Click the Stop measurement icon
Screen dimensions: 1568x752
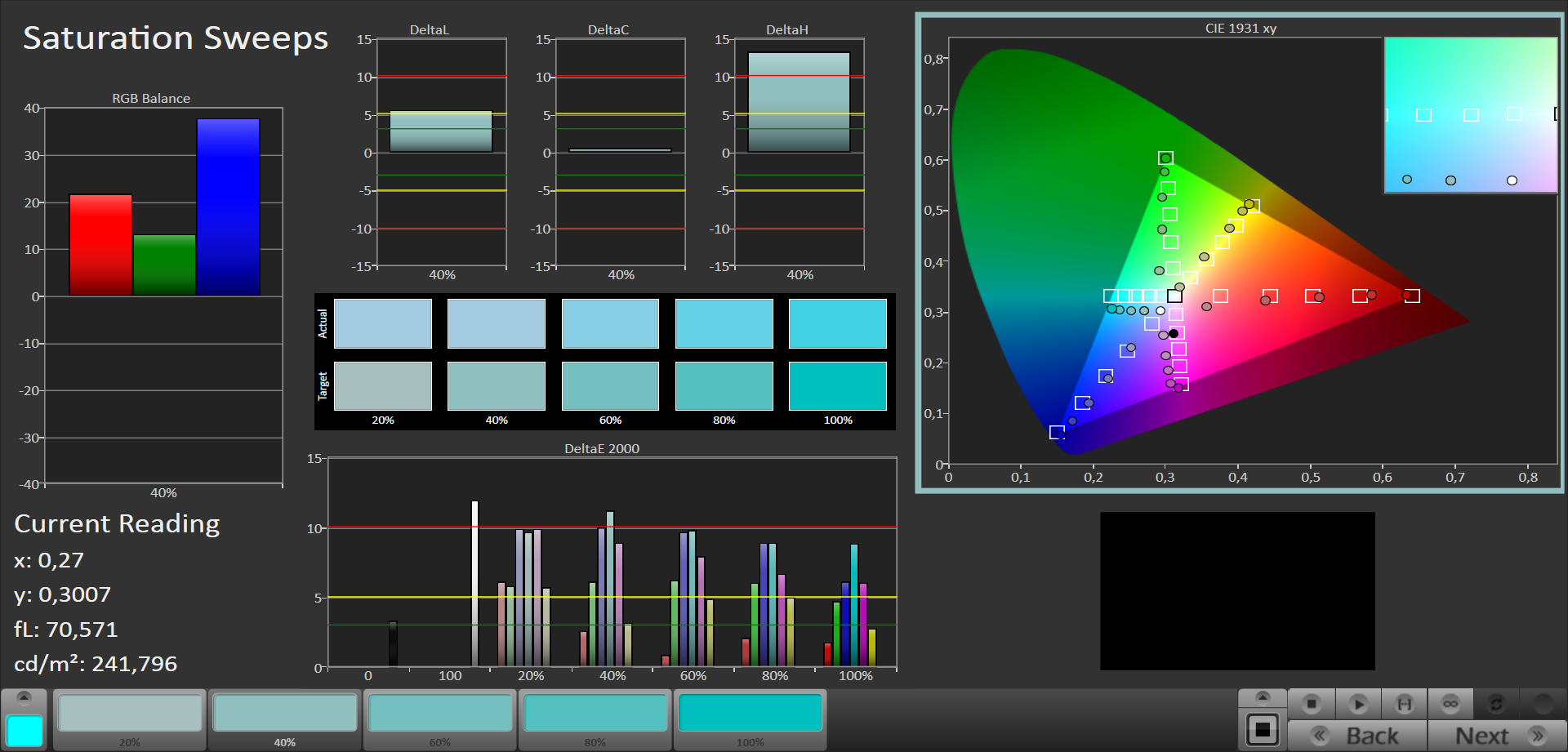click(1312, 704)
